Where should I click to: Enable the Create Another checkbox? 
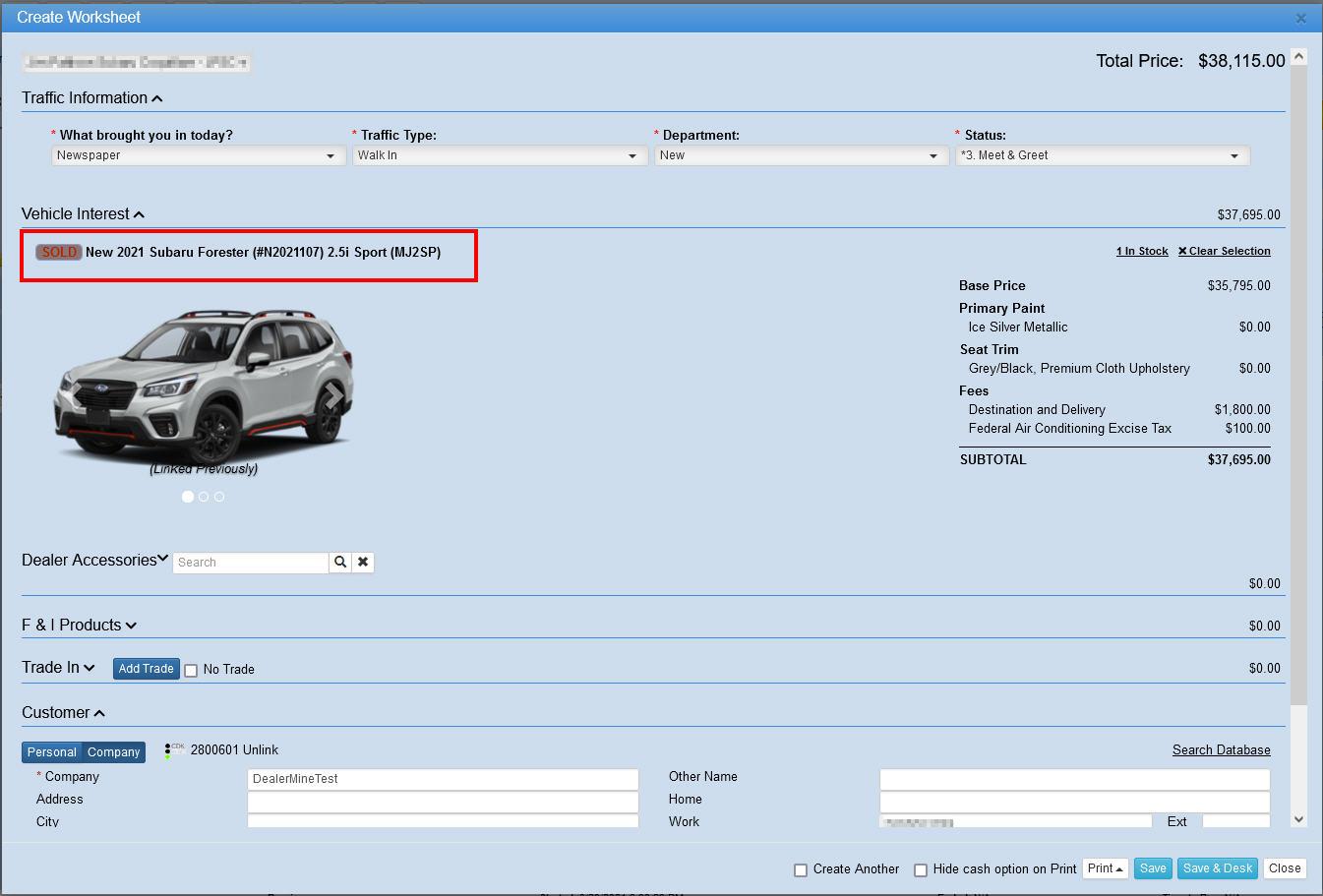click(x=801, y=869)
